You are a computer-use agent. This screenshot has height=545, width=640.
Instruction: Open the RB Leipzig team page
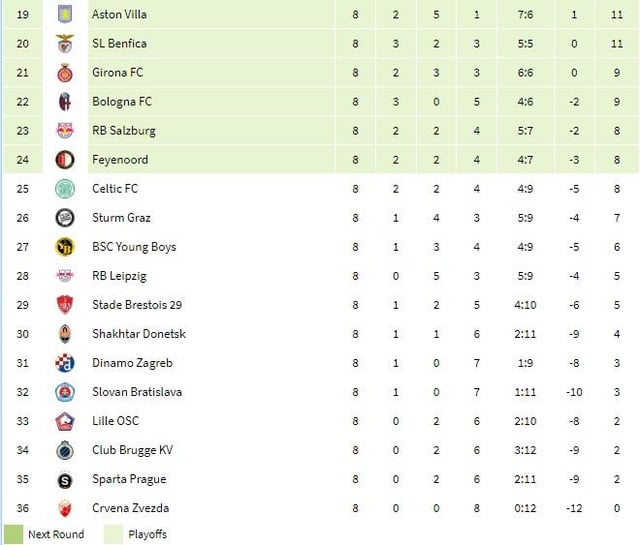coord(119,276)
